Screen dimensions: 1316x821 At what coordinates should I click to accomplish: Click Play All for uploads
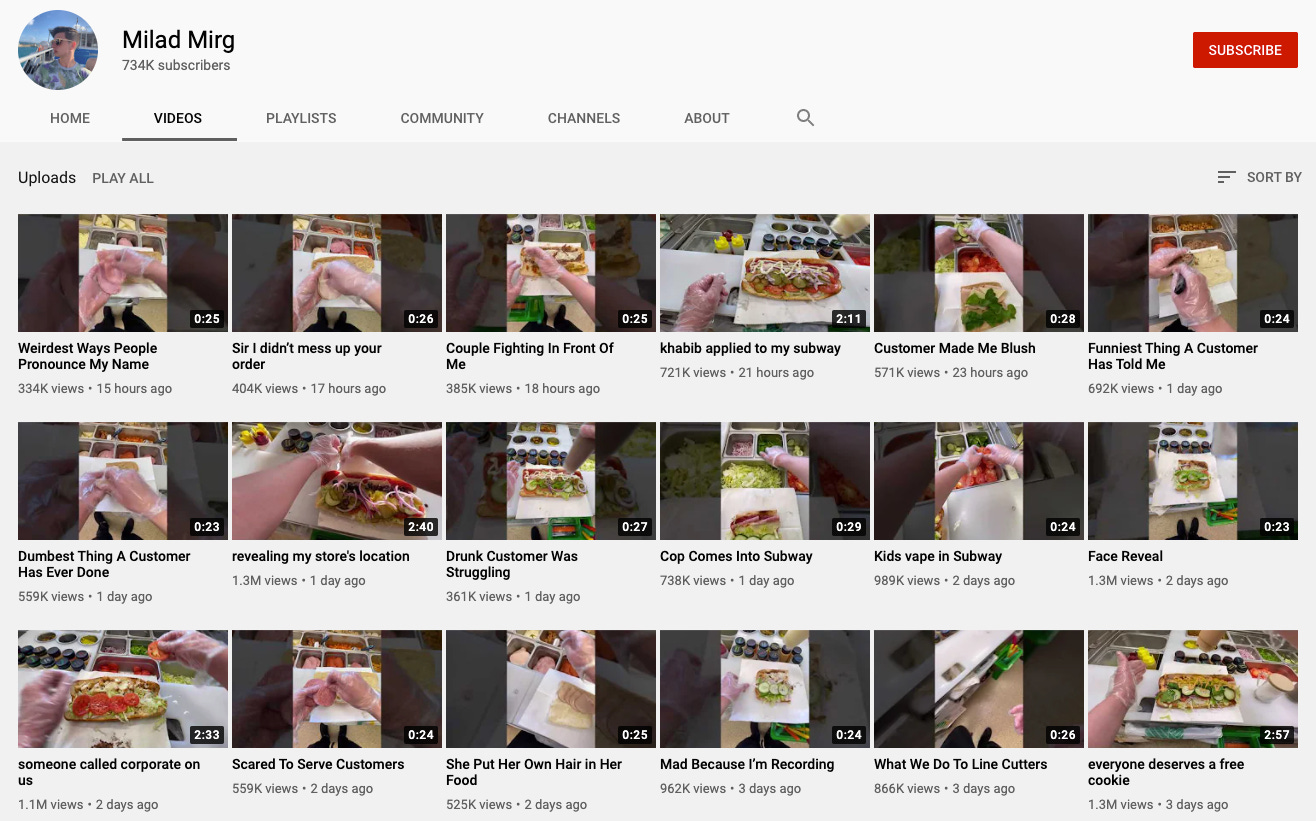[123, 178]
